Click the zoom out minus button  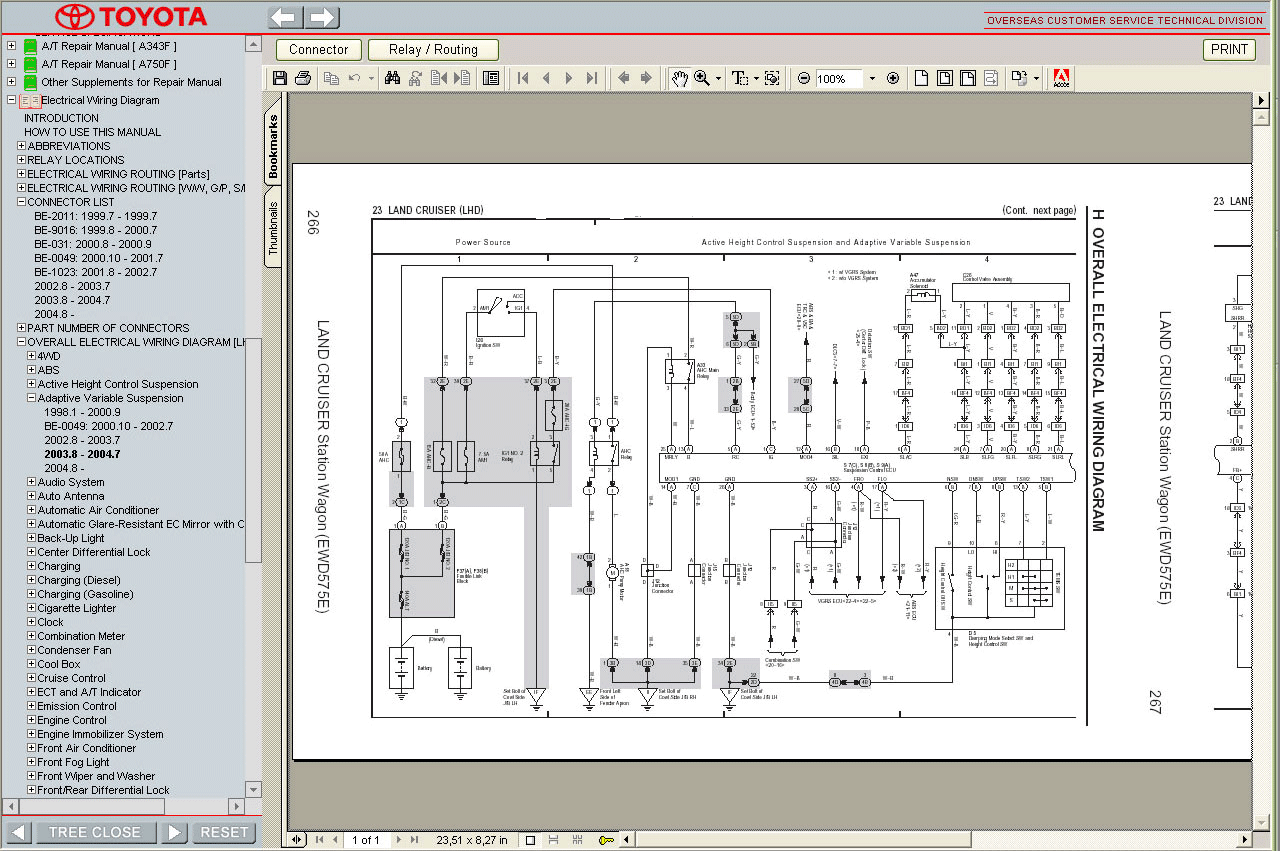(x=804, y=78)
